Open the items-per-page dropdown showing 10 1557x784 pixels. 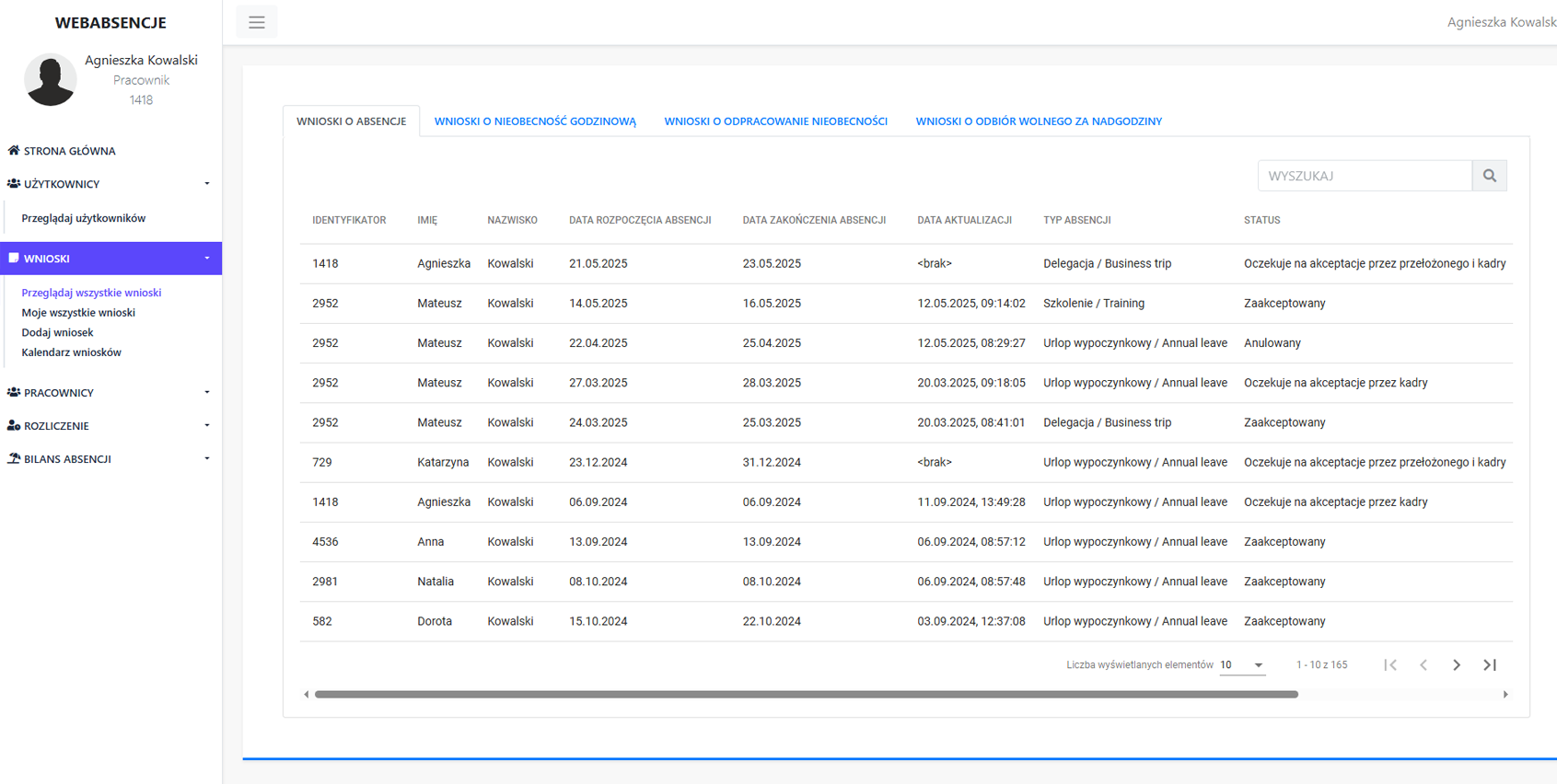click(x=1242, y=664)
